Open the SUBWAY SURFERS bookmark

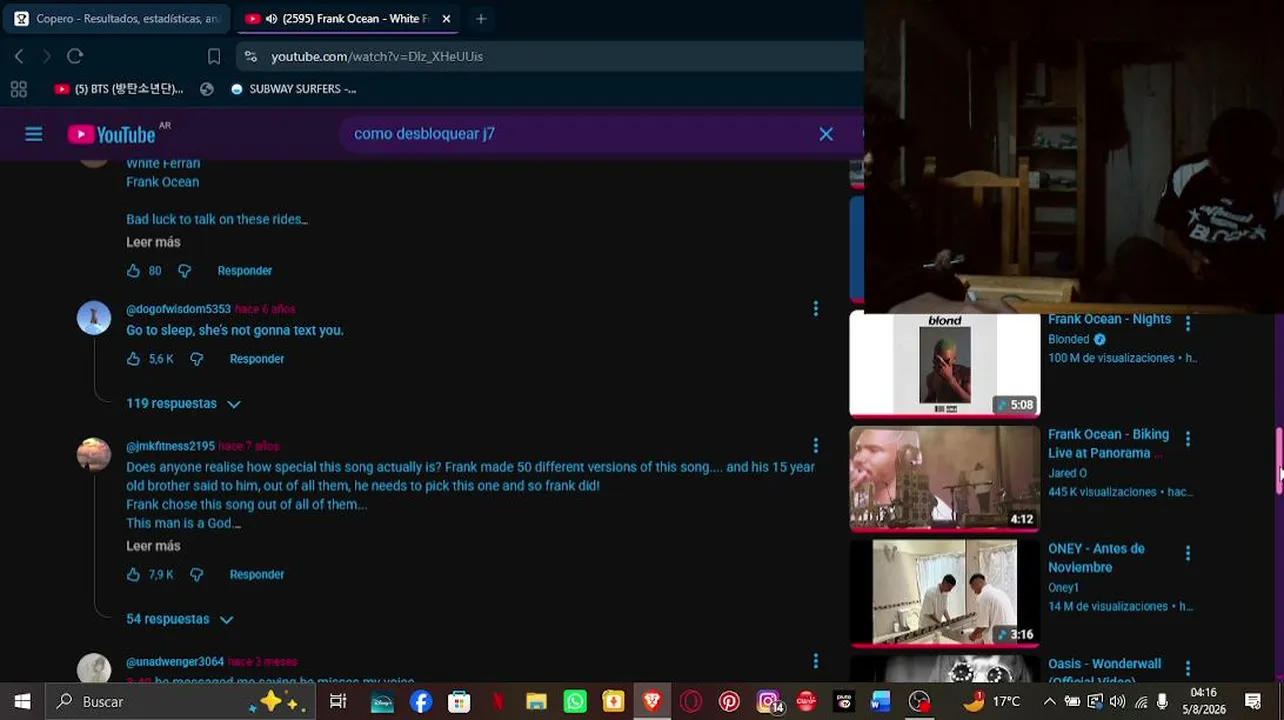(x=293, y=89)
